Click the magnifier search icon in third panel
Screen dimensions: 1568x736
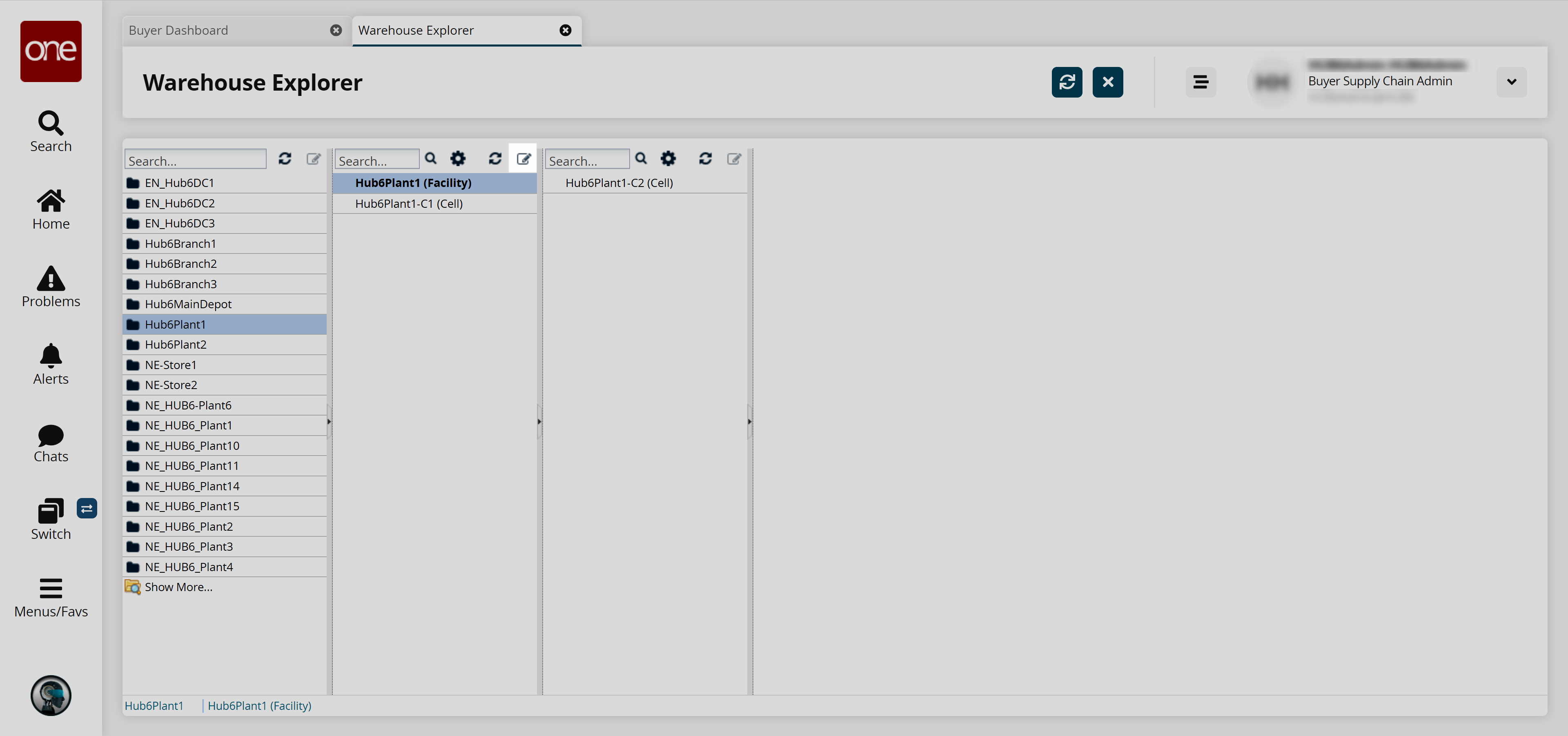(x=641, y=159)
